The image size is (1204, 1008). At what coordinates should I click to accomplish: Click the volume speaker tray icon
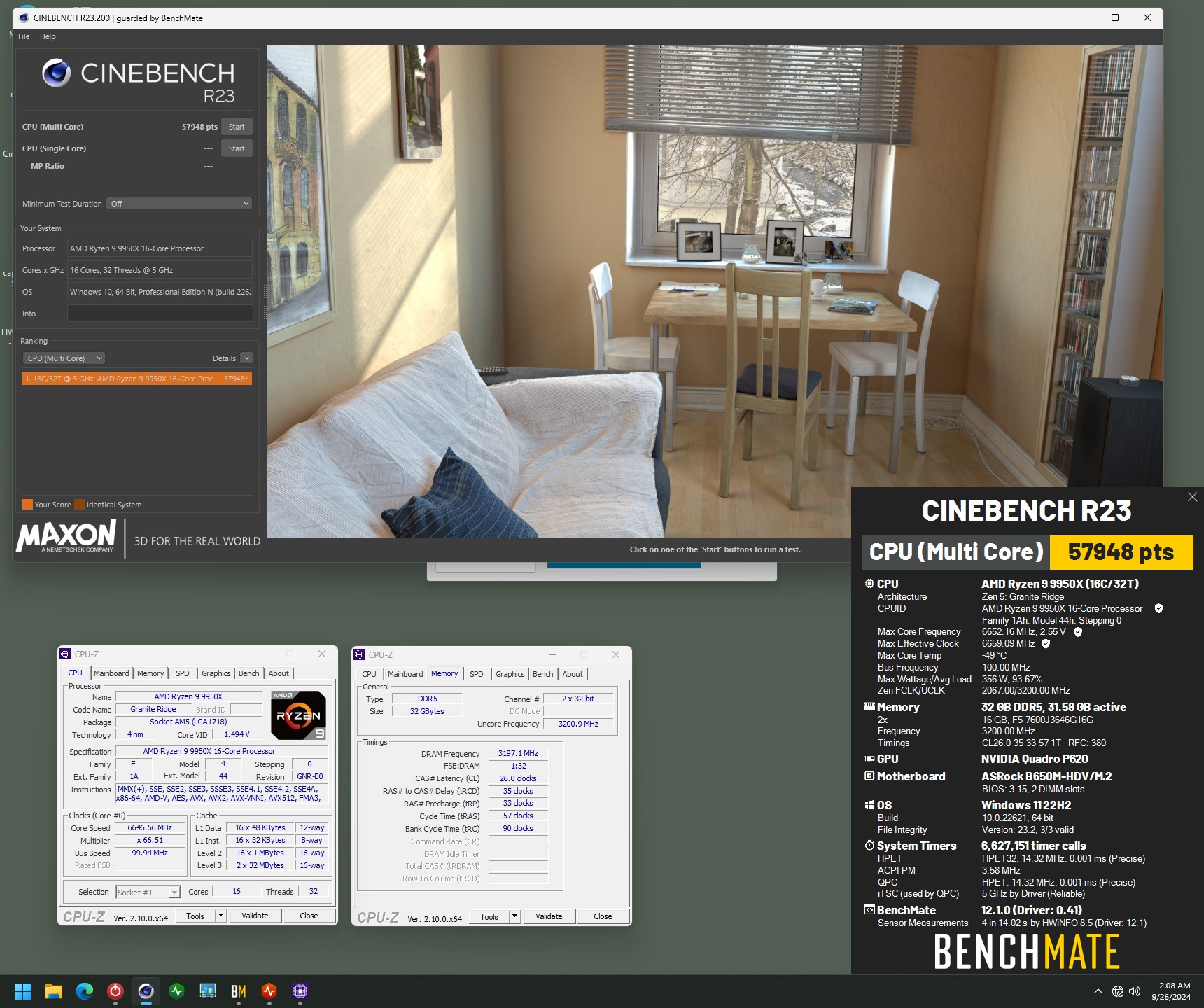tap(1135, 991)
